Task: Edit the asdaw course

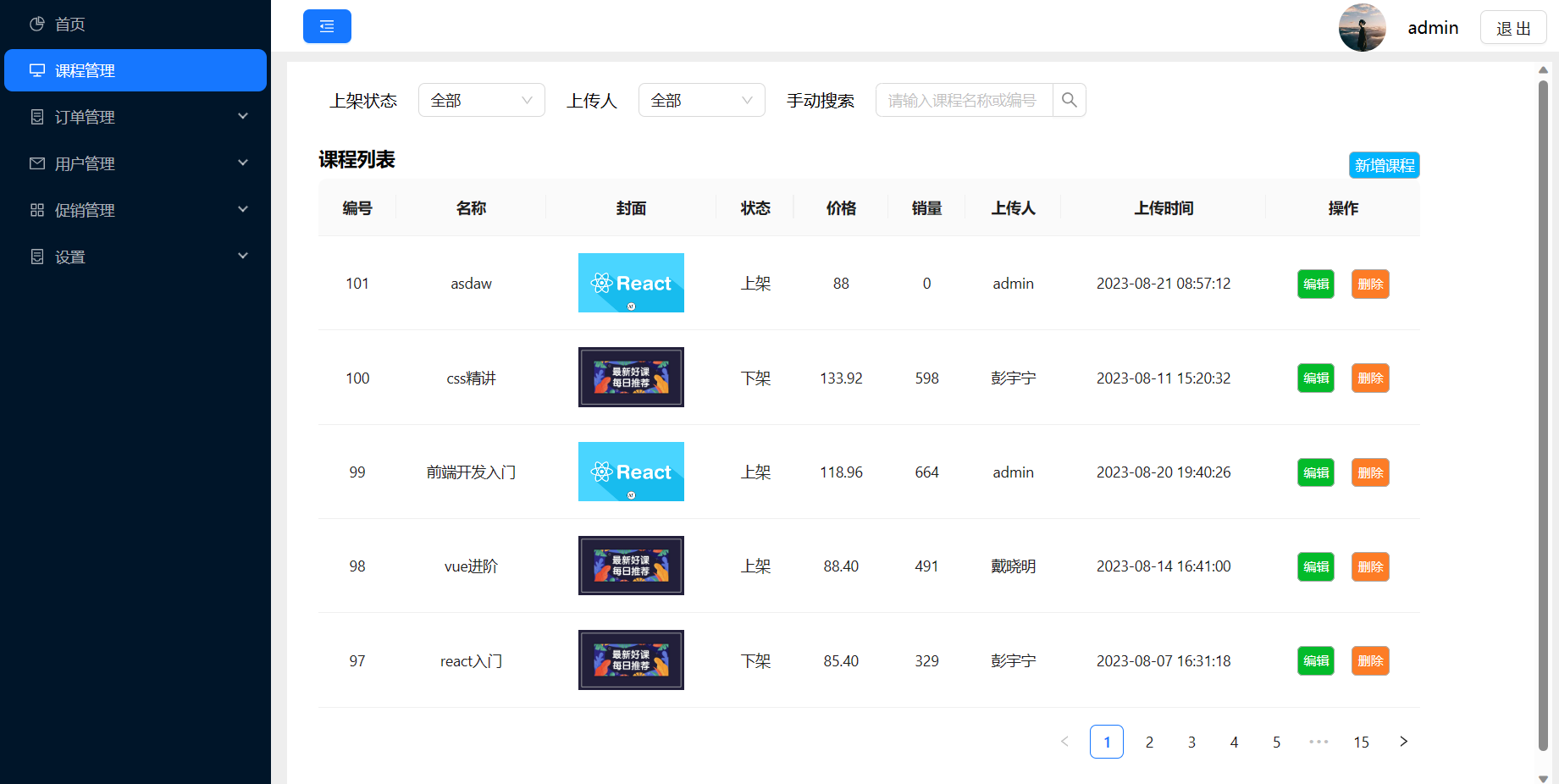Action: tap(1316, 284)
